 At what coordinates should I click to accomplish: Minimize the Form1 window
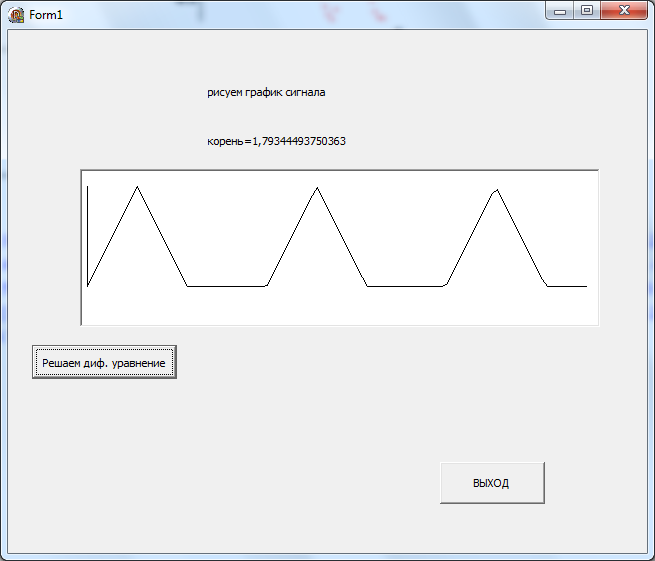tap(560, 11)
